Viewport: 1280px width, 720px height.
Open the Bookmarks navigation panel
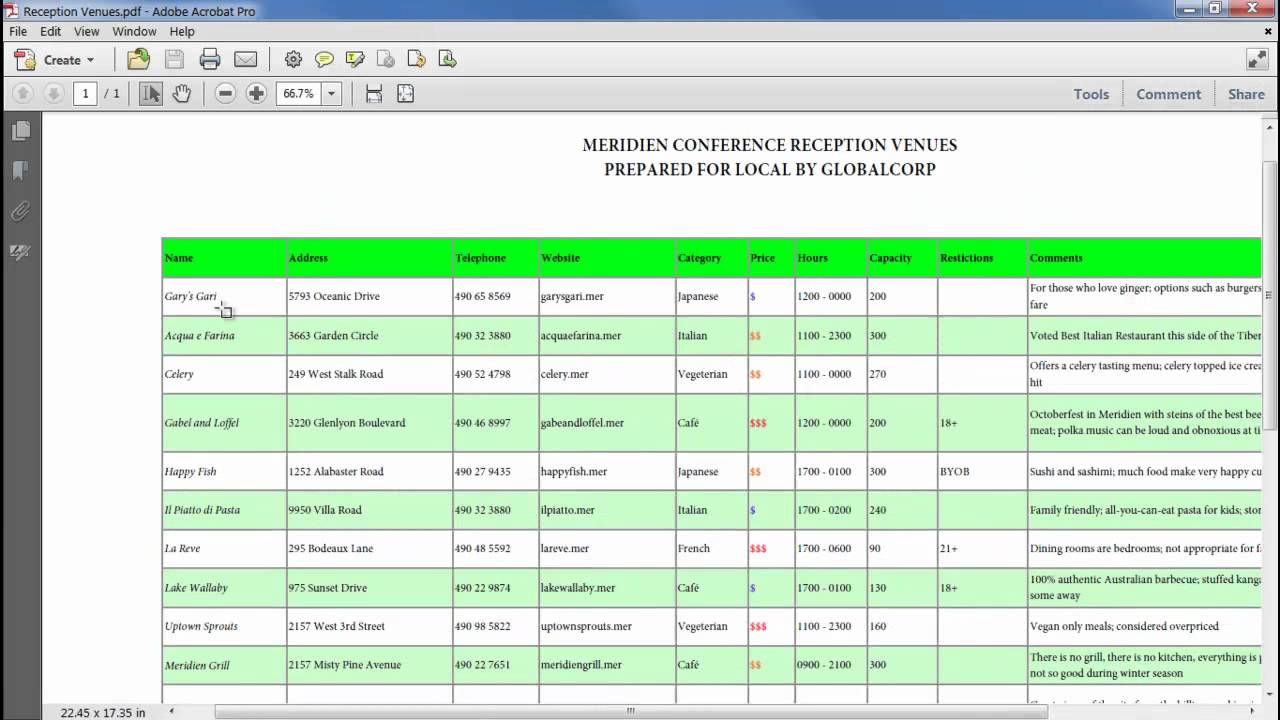pos(20,171)
